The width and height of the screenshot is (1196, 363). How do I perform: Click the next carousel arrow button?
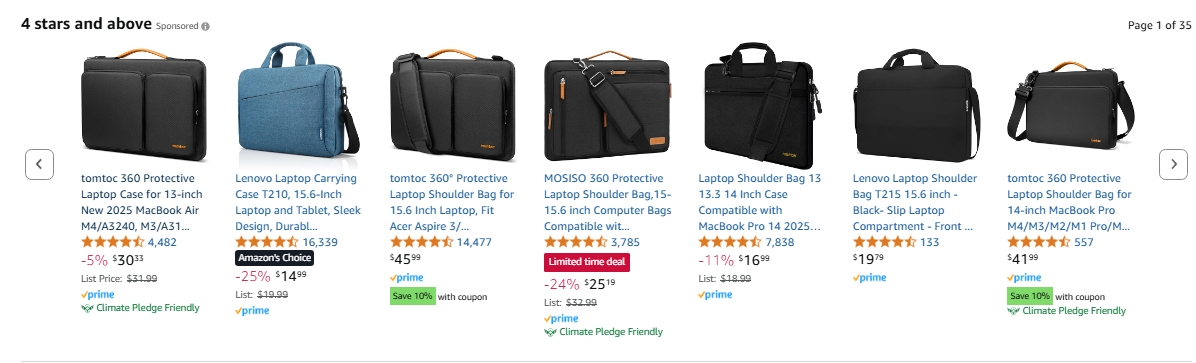(1173, 164)
